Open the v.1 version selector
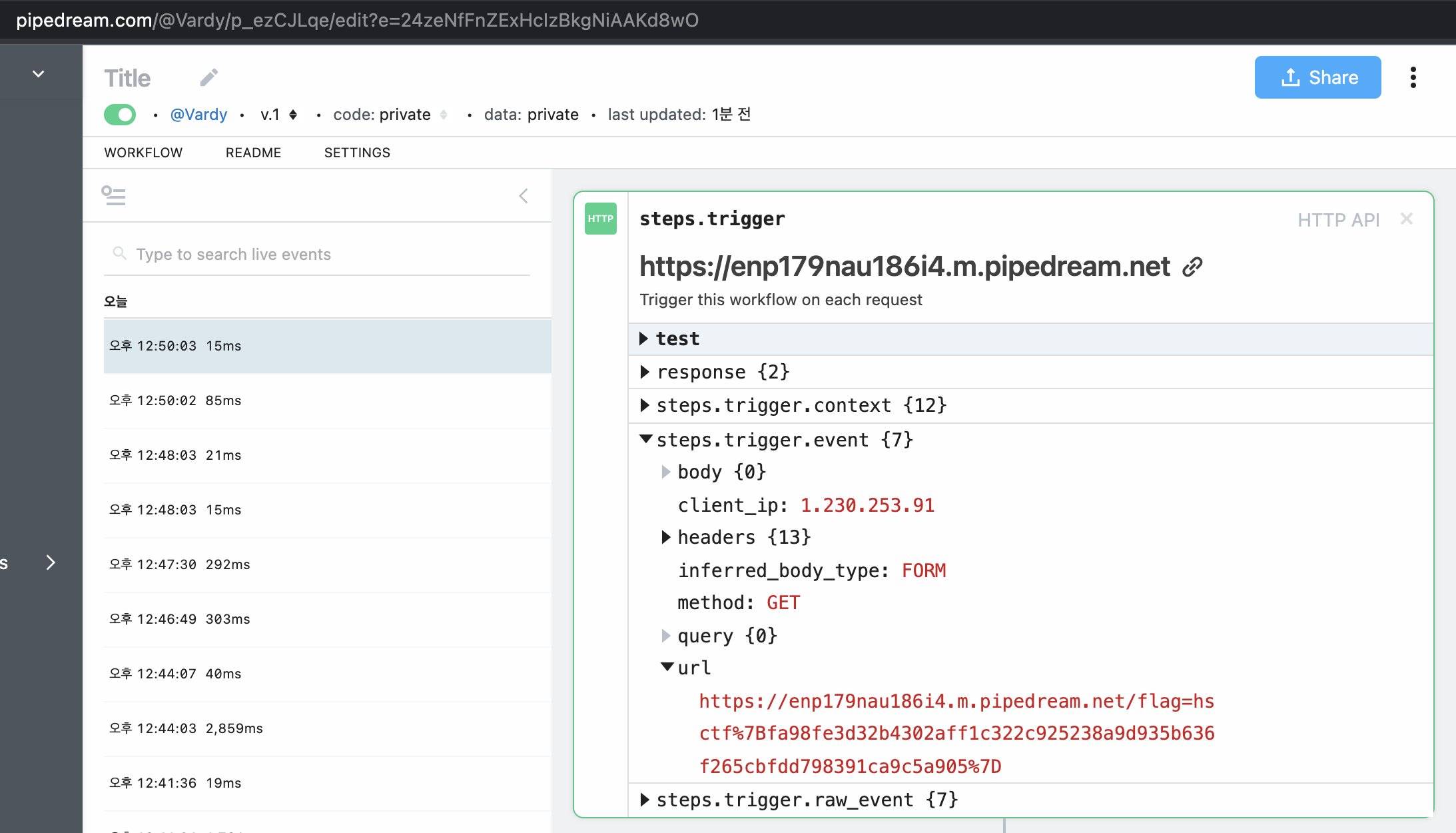The height and width of the screenshot is (833, 1456). [x=278, y=115]
